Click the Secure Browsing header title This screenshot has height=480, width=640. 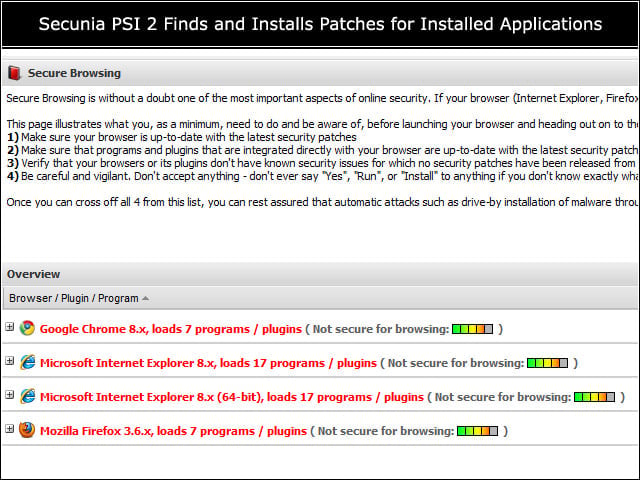pyautogui.click(x=74, y=73)
